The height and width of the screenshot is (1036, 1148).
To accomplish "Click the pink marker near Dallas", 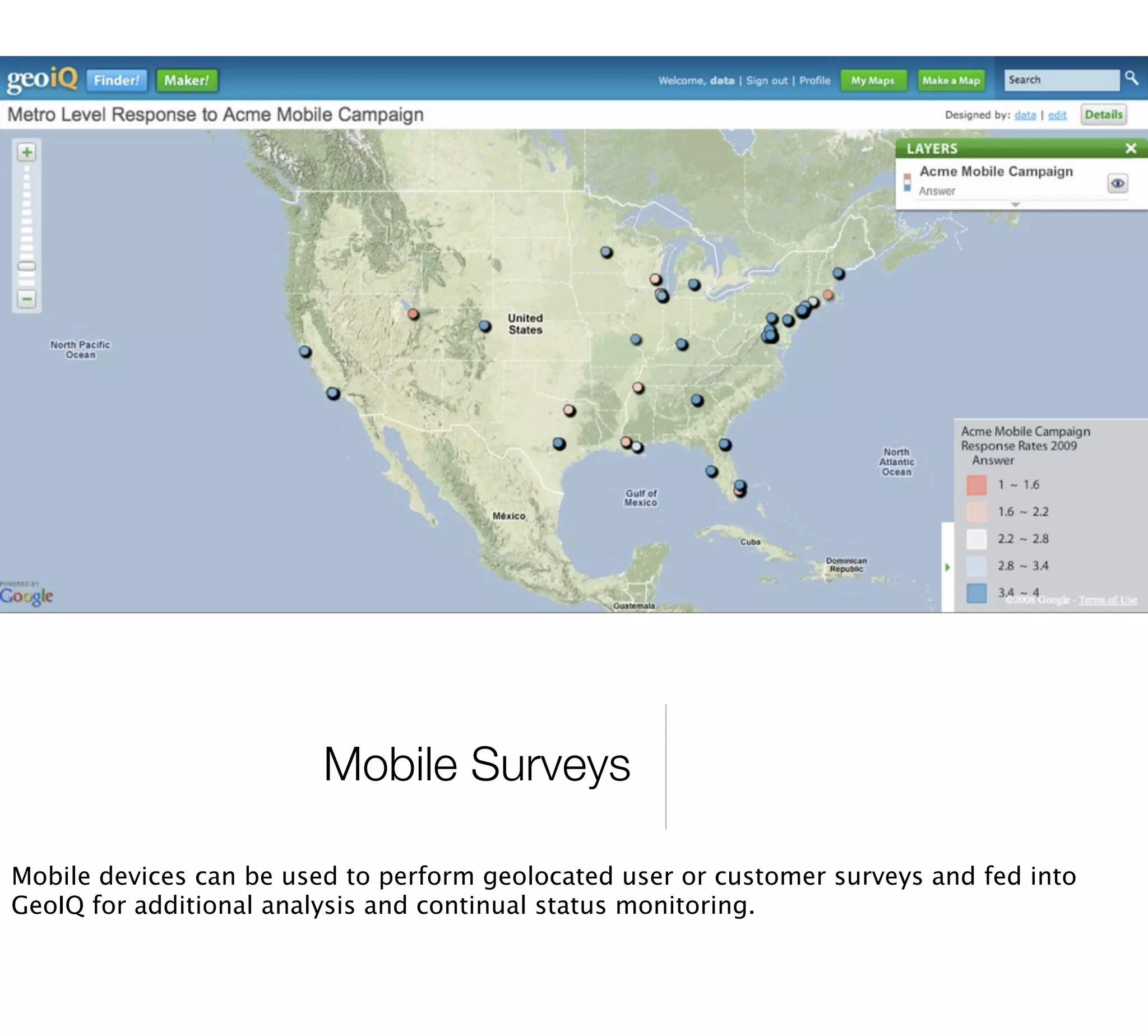I will point(569,410).
